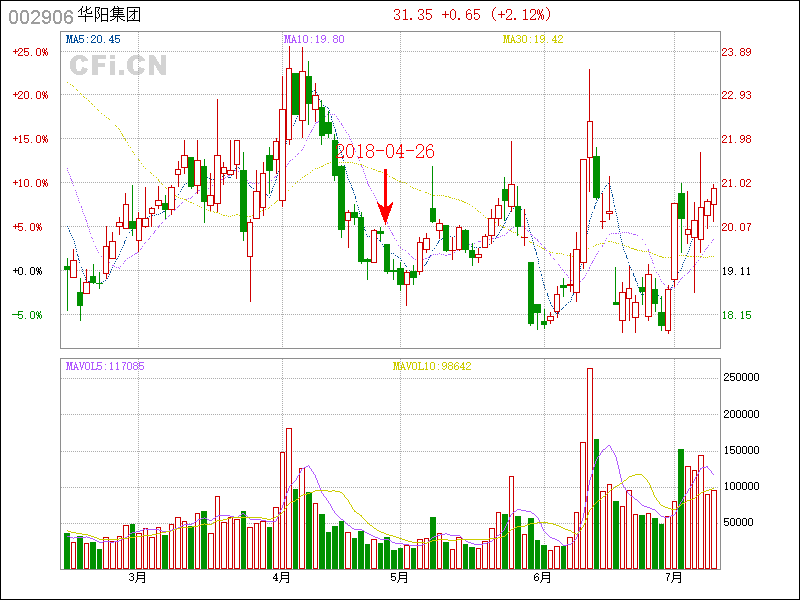The width and height of the screenshot is (800, 600).
Task: Click the tallest red volume bar in June
Action: point(590,468)
